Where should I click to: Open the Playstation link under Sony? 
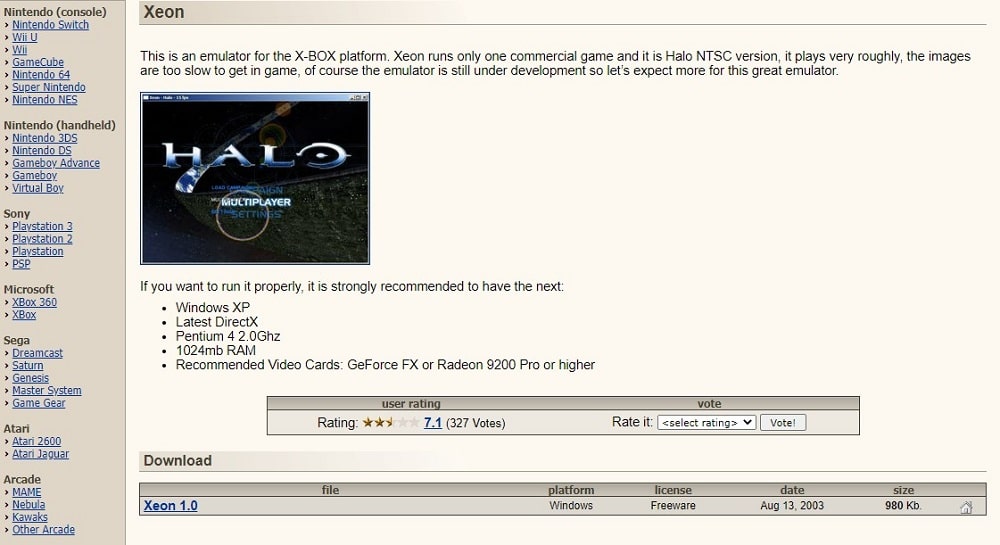38,251
